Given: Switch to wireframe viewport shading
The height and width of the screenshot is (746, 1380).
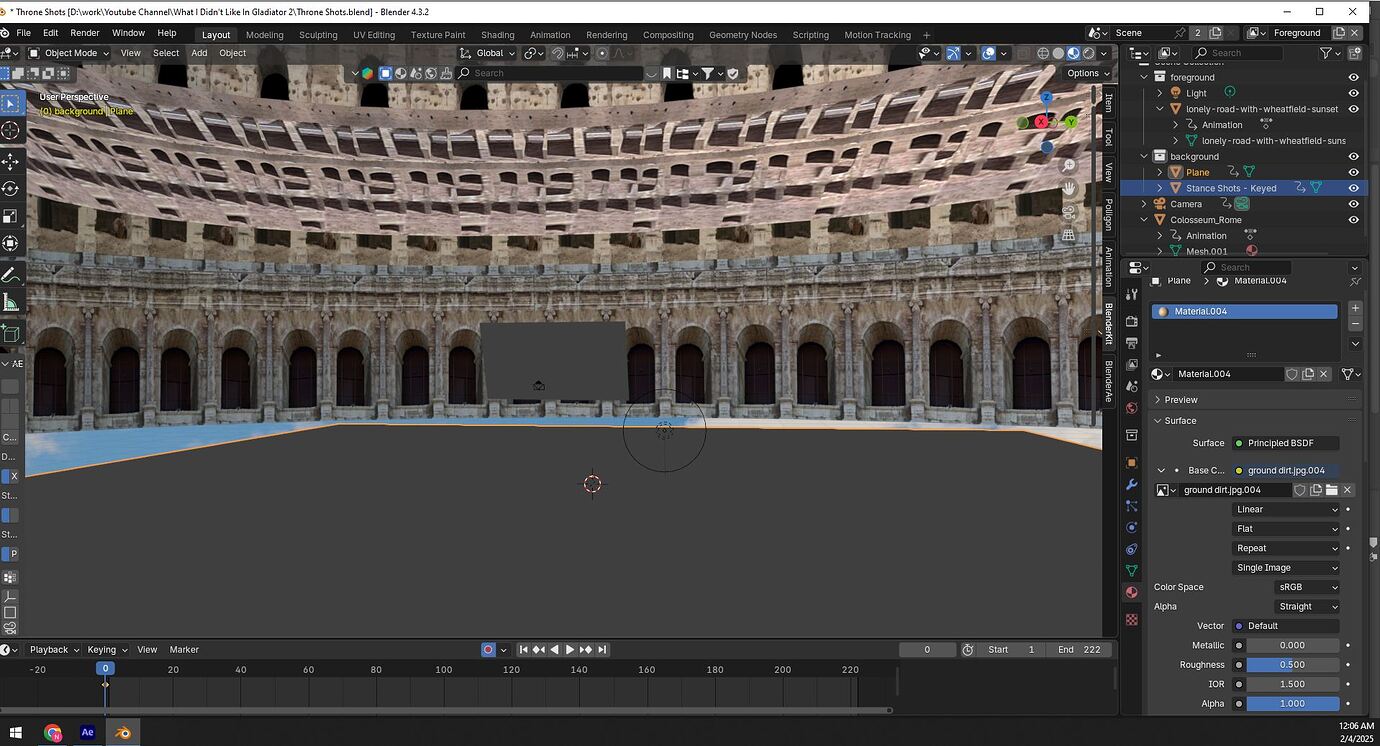Looking at the screenshot, I should tap(1043, 53).
